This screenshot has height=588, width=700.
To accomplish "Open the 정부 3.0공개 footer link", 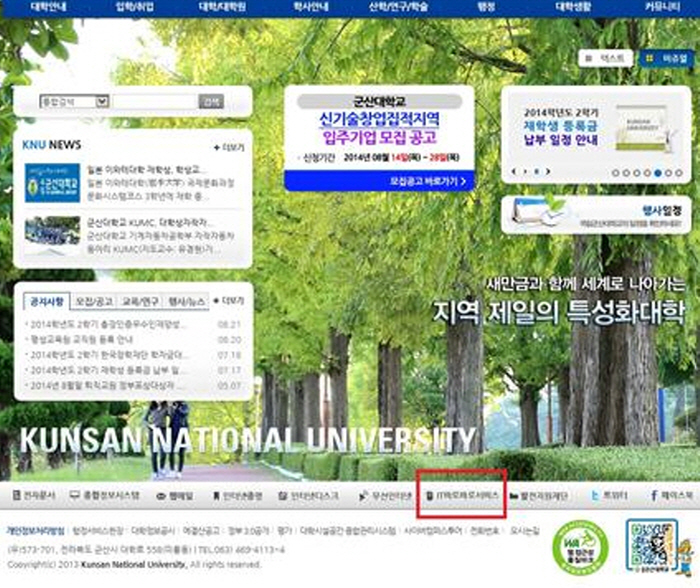I will click(248, 530).
